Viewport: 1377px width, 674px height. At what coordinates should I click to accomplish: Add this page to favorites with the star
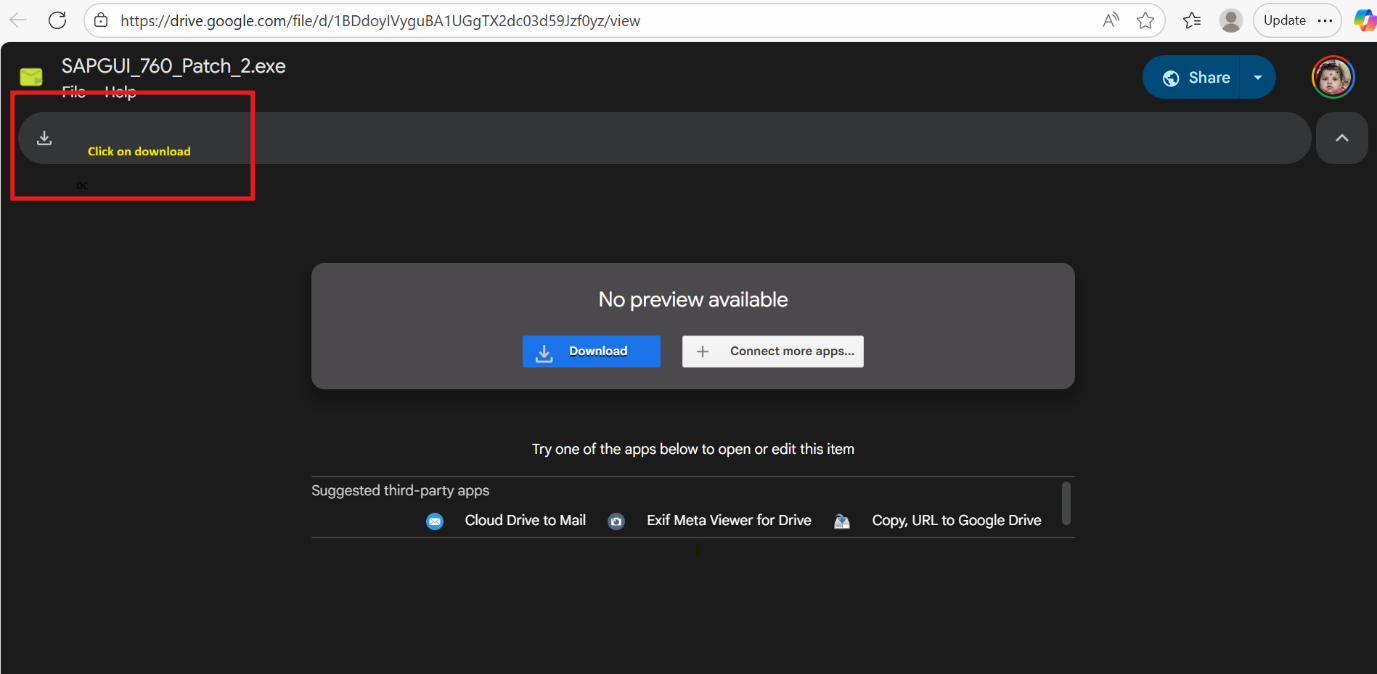tap(1145, 20)
